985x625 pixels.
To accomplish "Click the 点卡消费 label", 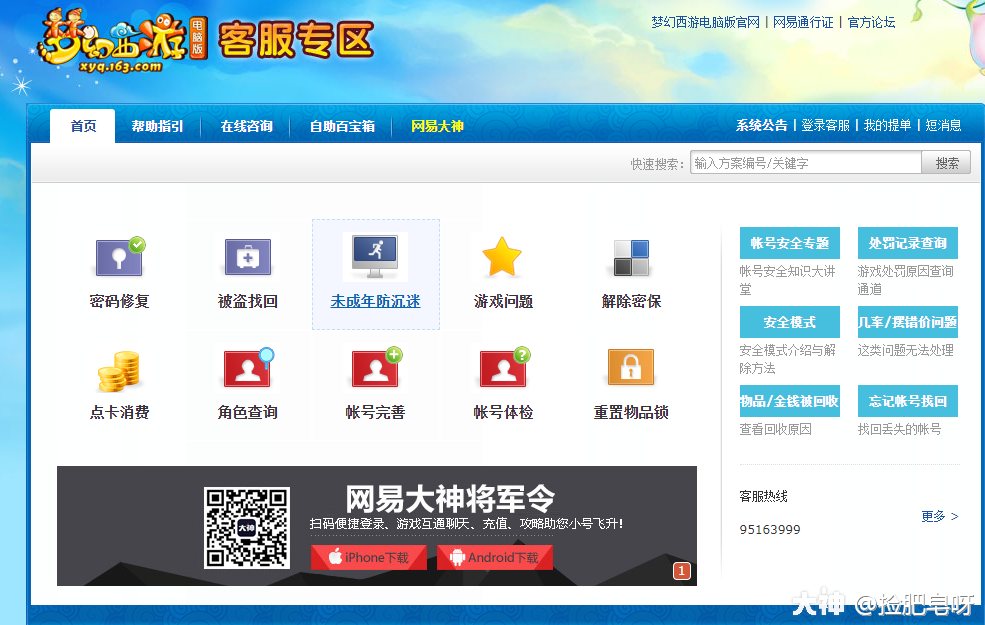I will tap(119, 412).
